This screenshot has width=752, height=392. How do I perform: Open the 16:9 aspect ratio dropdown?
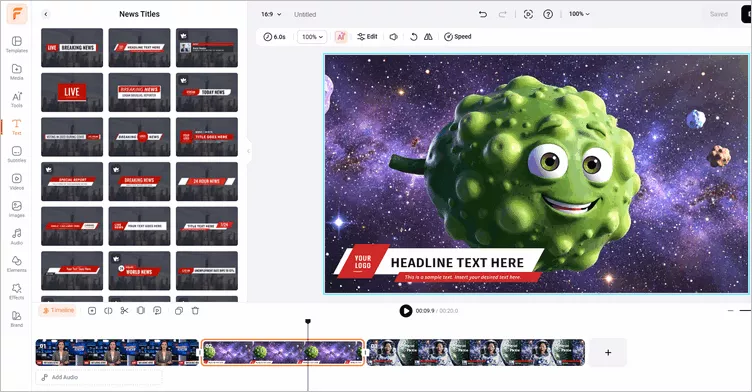pos(271,14)
